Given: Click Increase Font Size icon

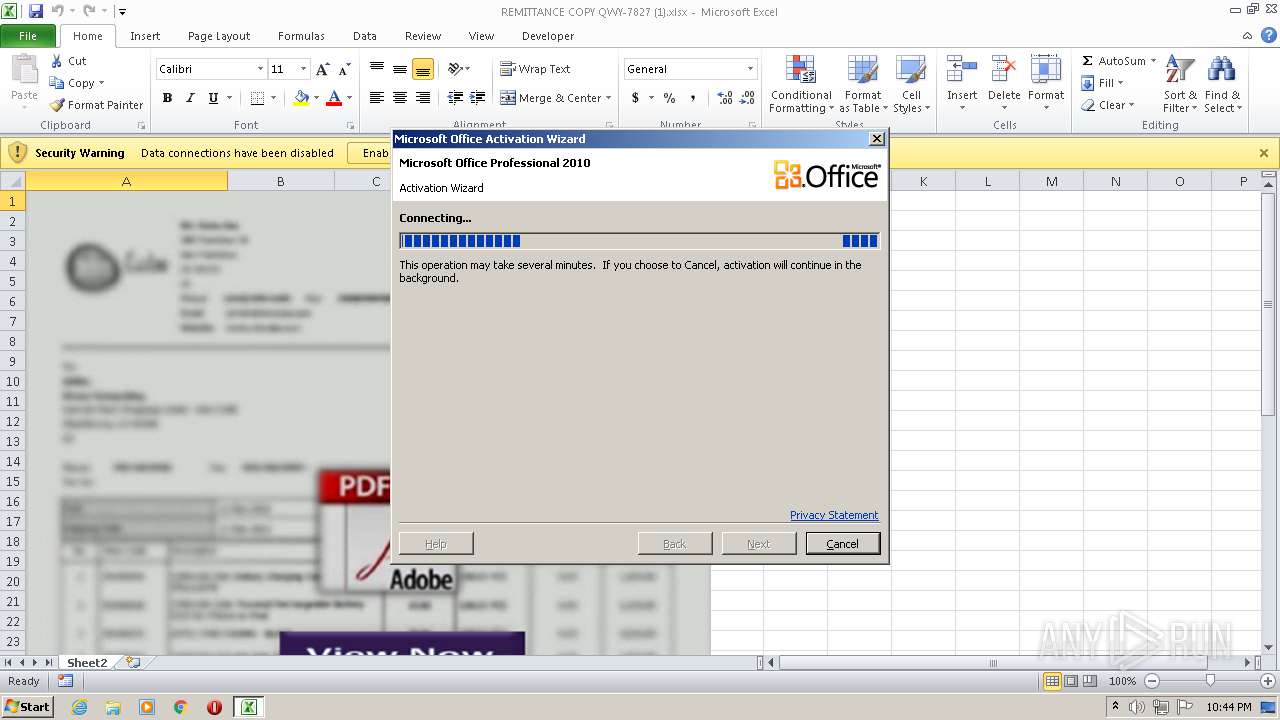Looking at the screenshot, I should click(322, 69).
